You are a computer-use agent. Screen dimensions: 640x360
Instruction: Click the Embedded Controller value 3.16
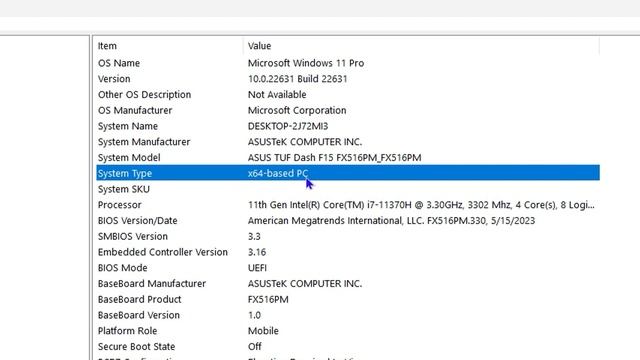(257, 252)
